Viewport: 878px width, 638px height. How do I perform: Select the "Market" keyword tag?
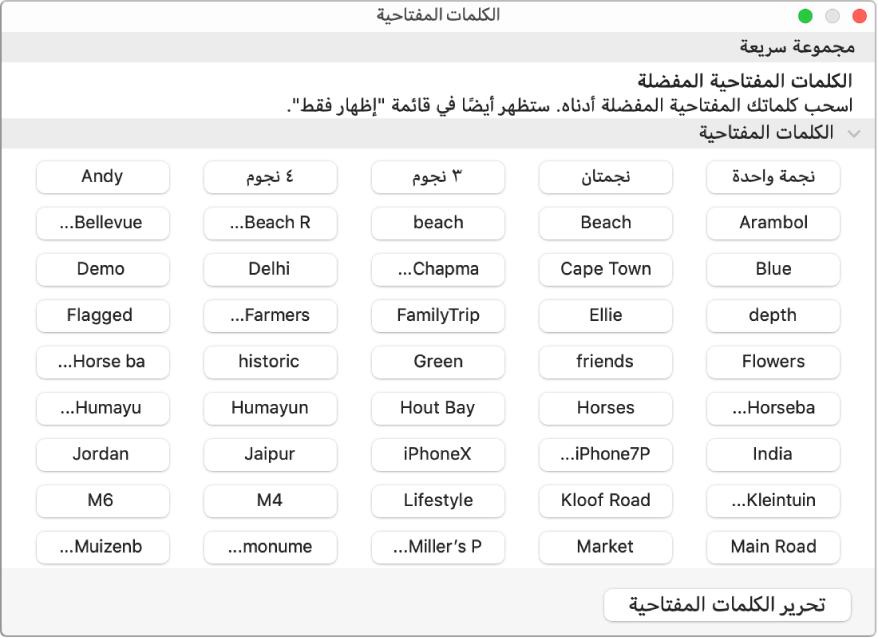605,547
